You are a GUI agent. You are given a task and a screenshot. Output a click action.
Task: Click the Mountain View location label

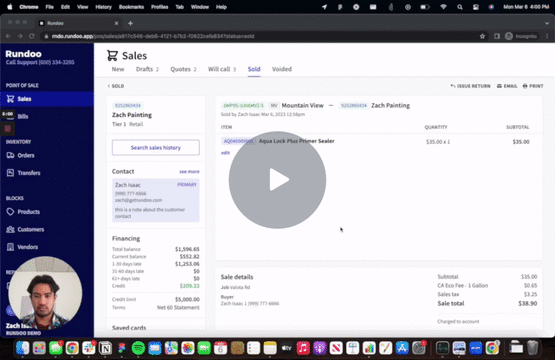tap(303, 105)
